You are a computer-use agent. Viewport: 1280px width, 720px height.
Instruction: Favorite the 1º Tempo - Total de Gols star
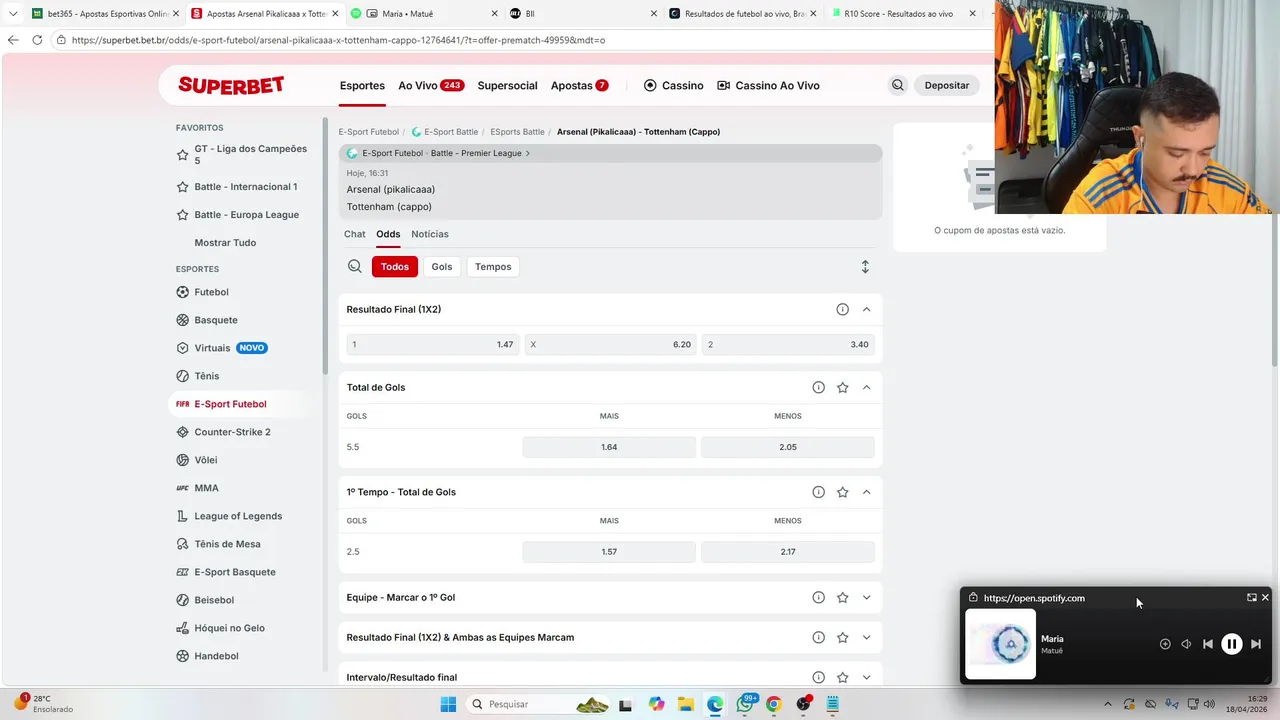[x=842, y=492]
